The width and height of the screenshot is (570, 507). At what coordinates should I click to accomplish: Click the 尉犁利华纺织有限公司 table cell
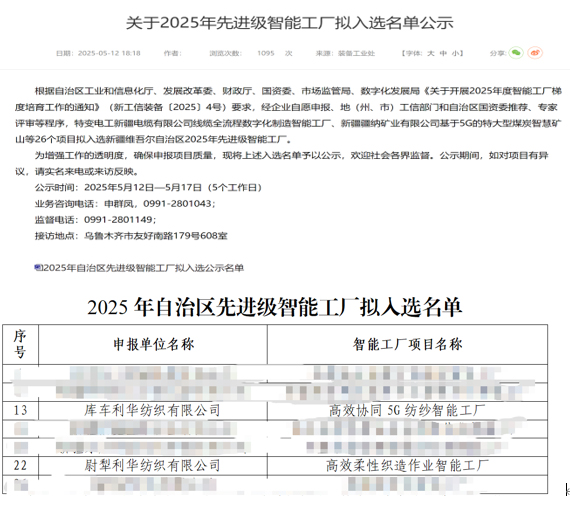tap(153, 466)
